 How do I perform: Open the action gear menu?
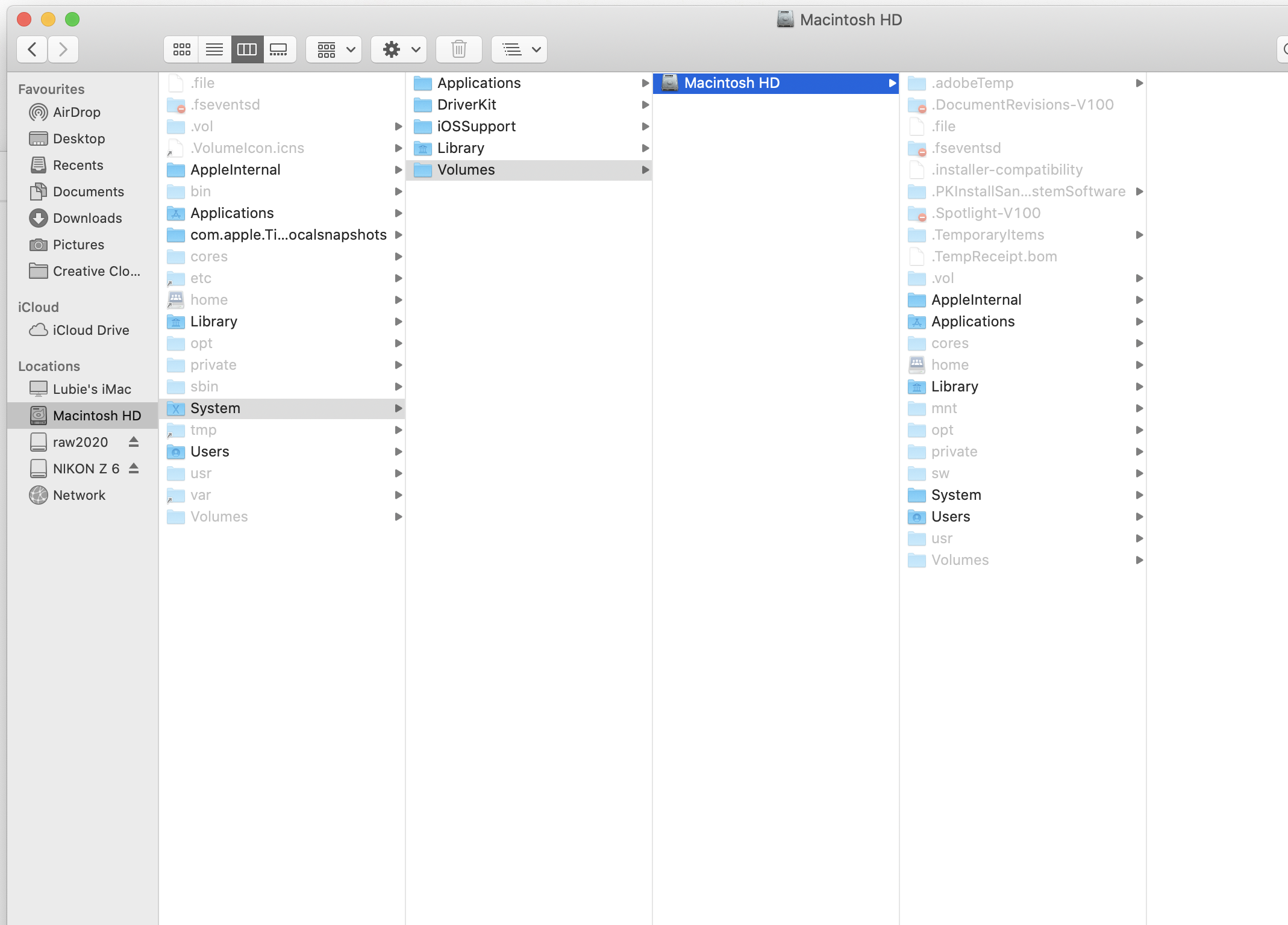[x=398, y=49]
